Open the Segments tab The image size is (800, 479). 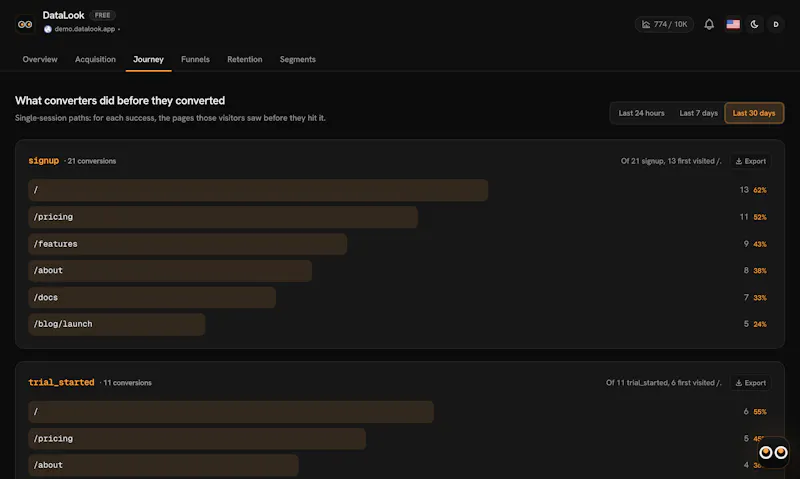coord(297,59)
